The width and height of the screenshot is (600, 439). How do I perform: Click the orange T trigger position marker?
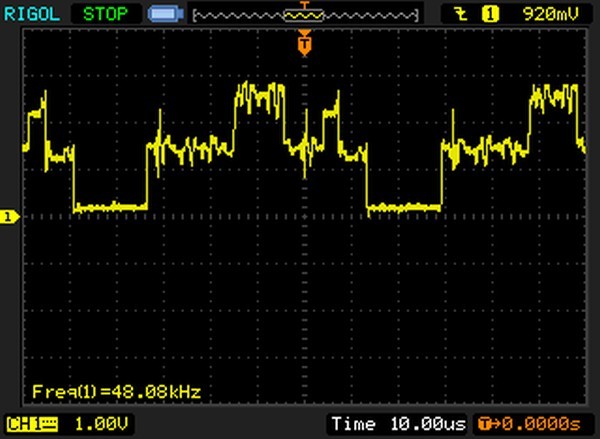[305, 43]
